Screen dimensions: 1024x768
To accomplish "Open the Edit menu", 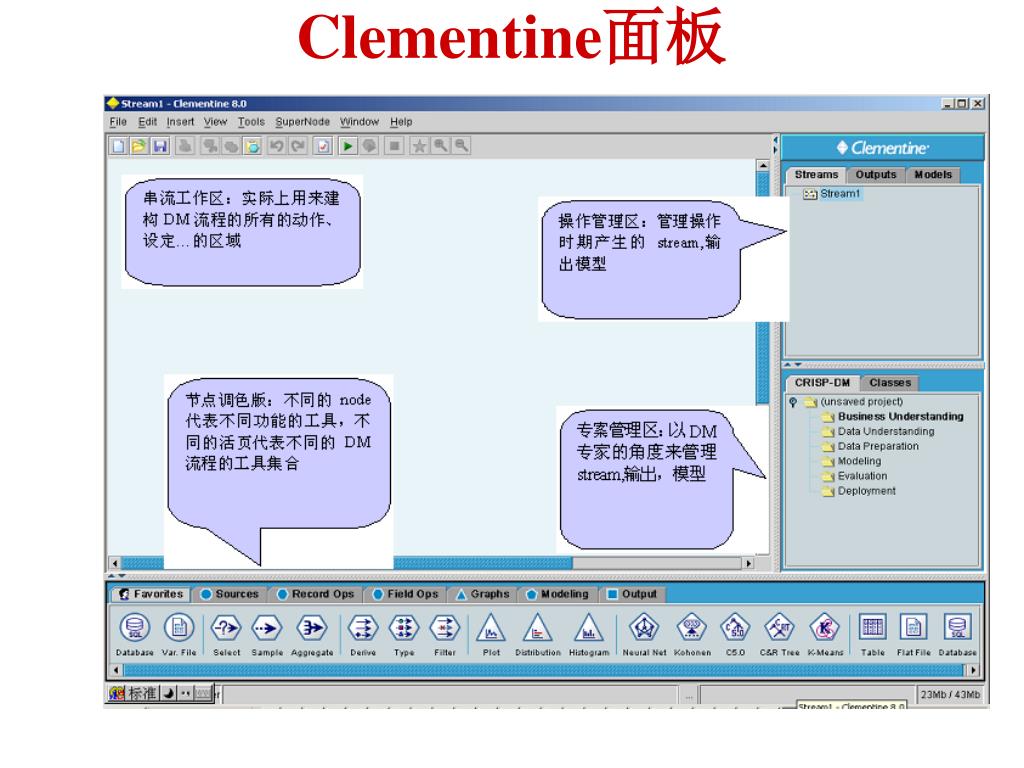I will [x=147, y=121].
